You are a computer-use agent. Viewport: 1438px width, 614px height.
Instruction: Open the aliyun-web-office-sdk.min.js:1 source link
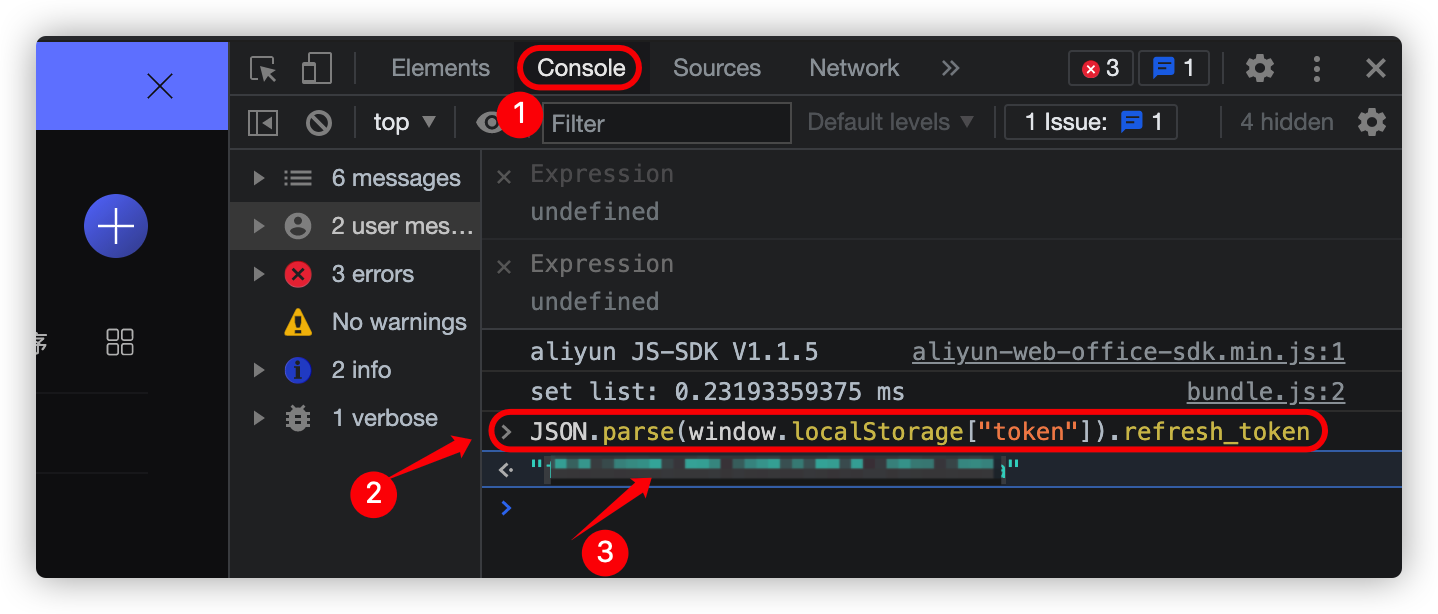pyautogui.click(x=1128, y=352)
